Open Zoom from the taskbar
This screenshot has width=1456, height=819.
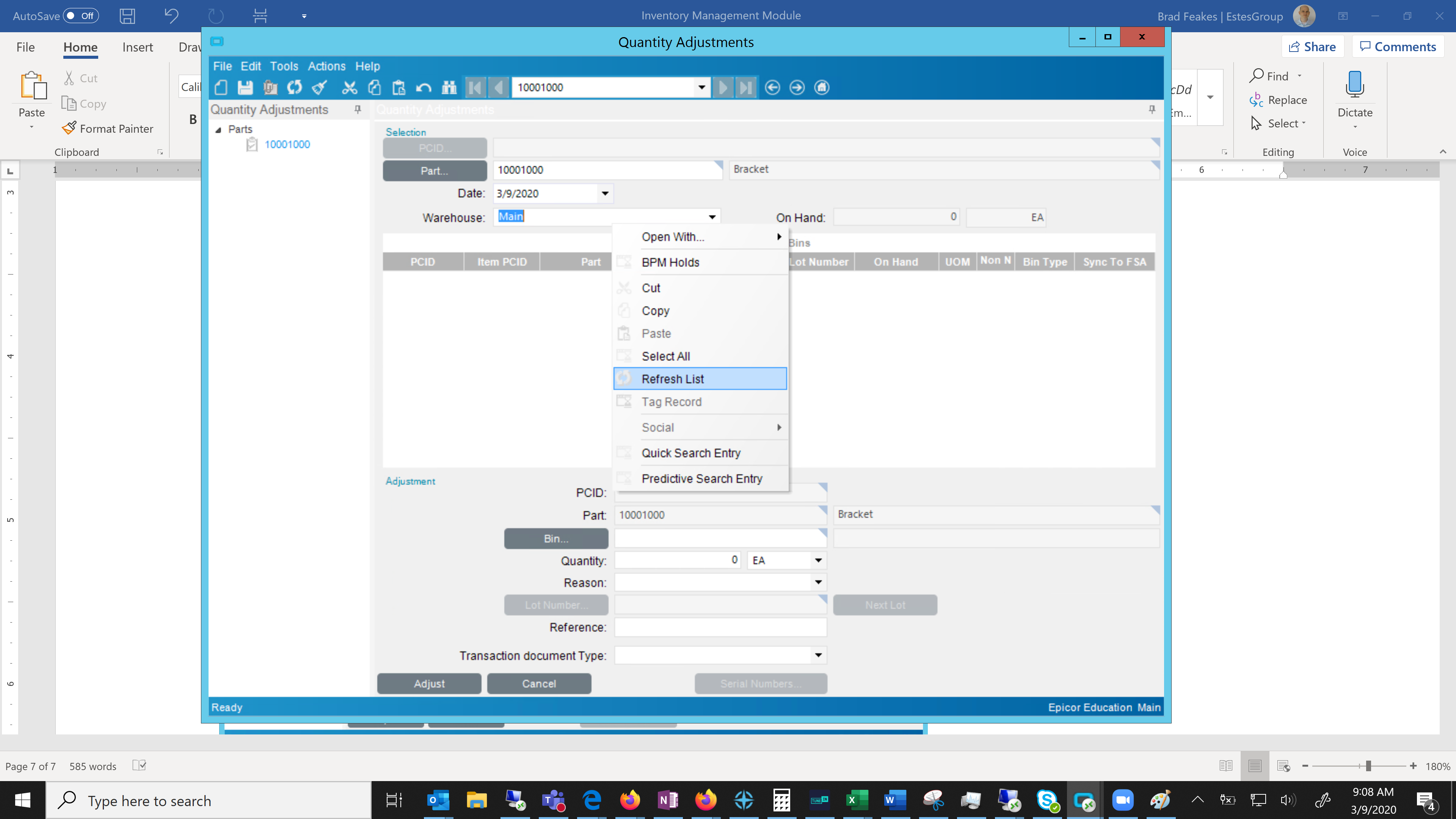pyautogui.click(x=1122, y=800)
